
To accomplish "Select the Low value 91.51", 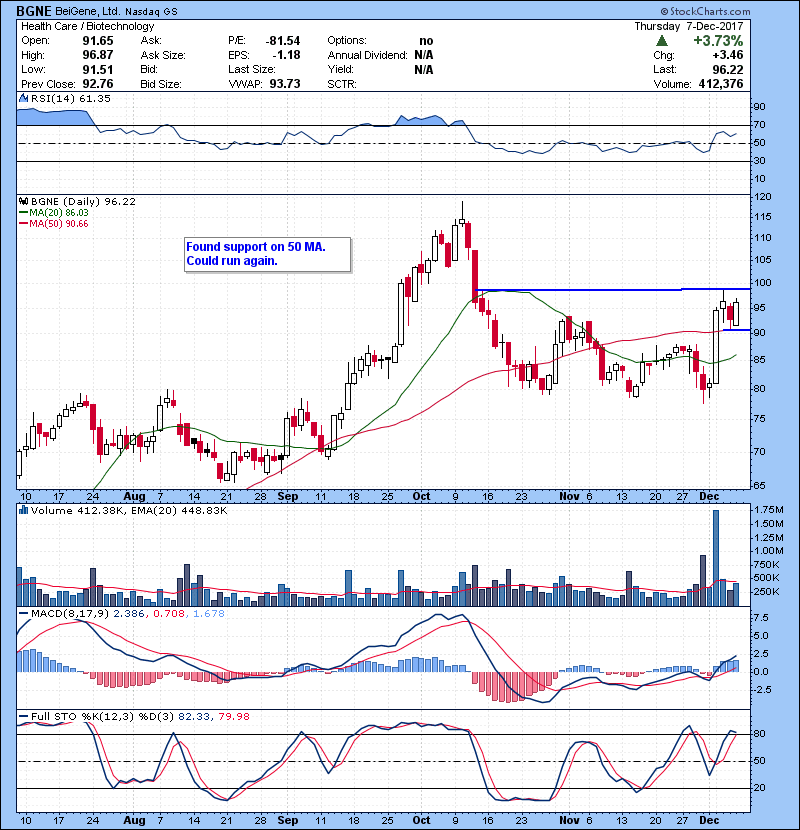I will coord(98,69).
